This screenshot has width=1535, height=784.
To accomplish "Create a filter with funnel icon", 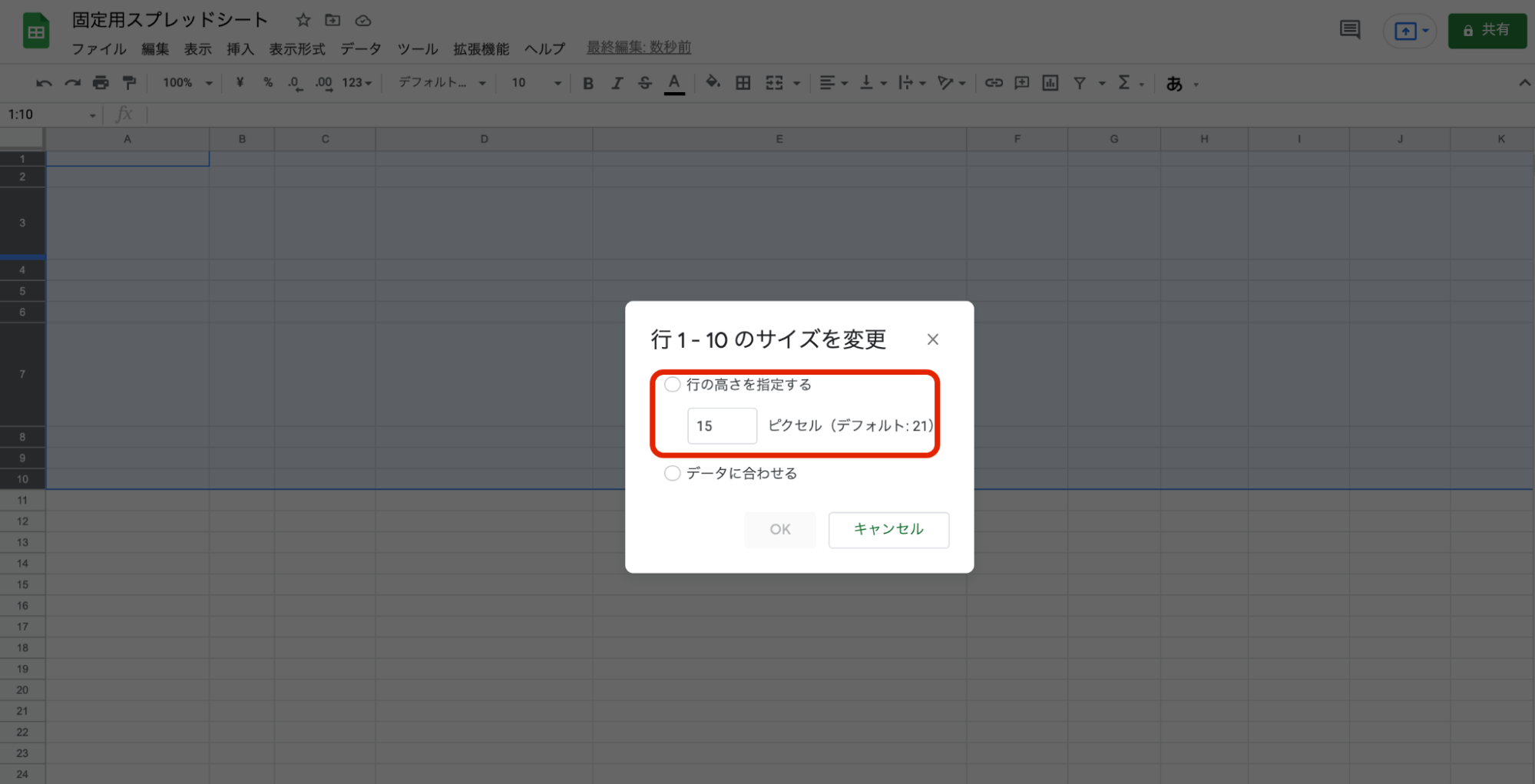I will pos(1080,83).
